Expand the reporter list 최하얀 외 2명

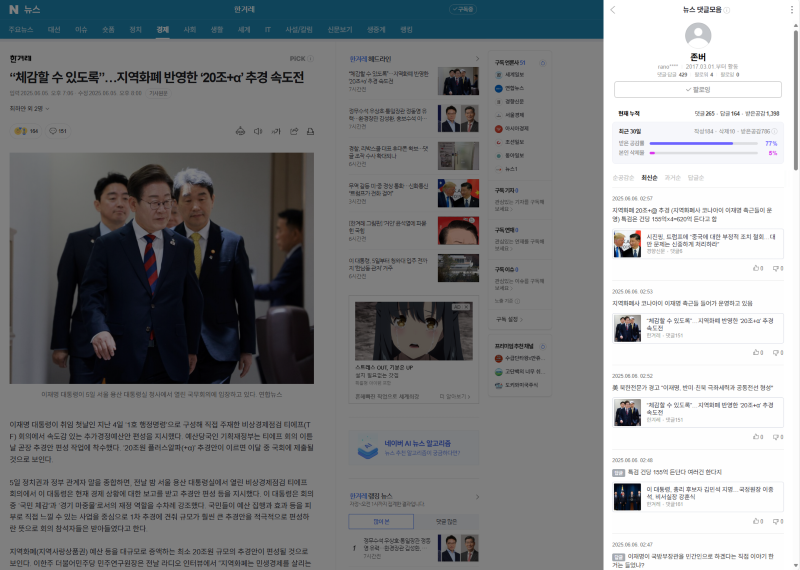(x=29, y=109)
